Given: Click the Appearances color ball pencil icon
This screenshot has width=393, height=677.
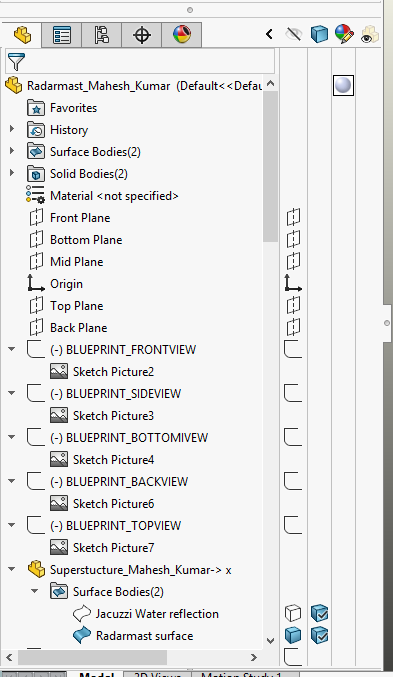Looking at the screenshot, I should (x=344, y=34).
